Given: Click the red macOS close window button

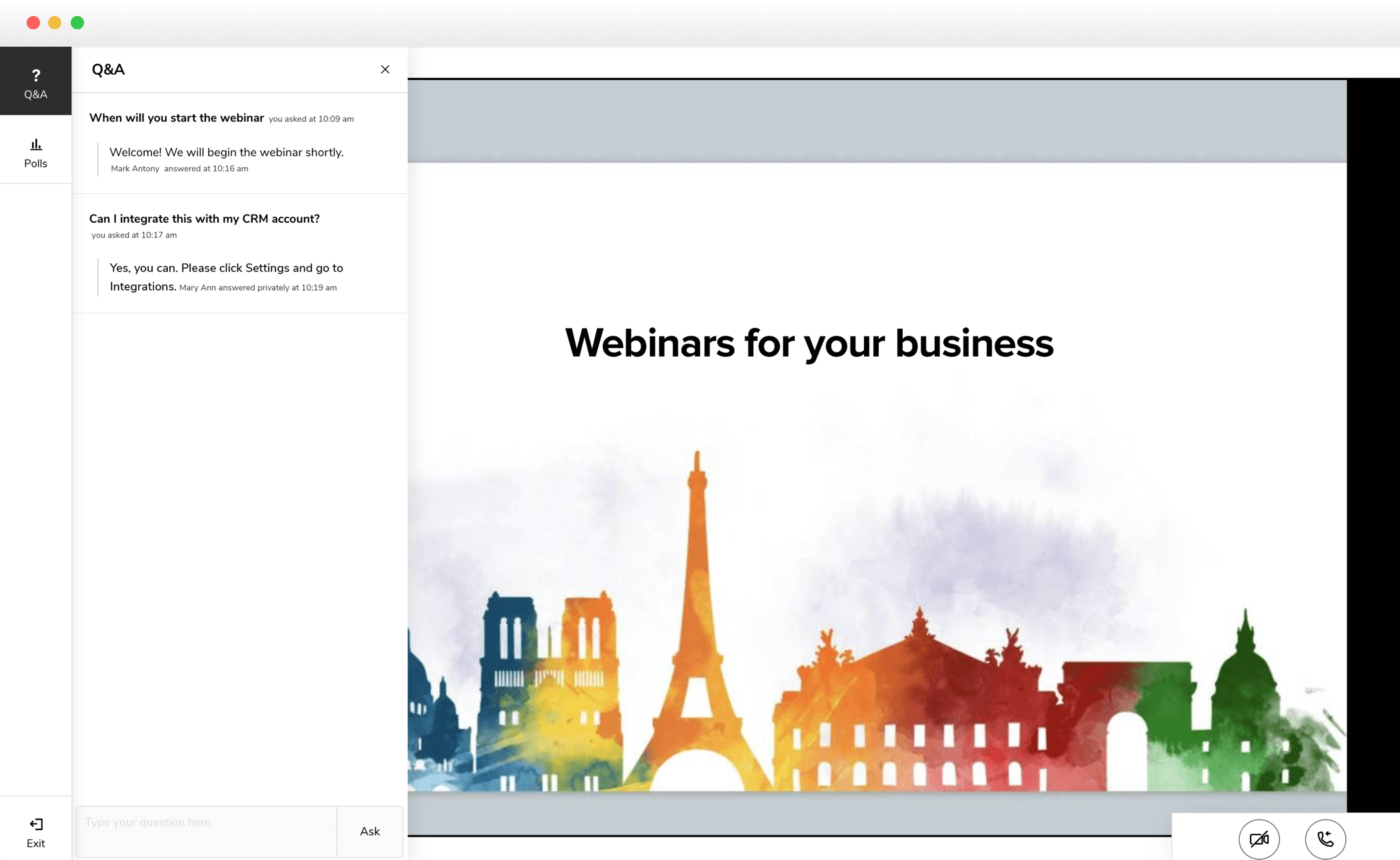Looking at the screenshot, I should coord(33,23).
